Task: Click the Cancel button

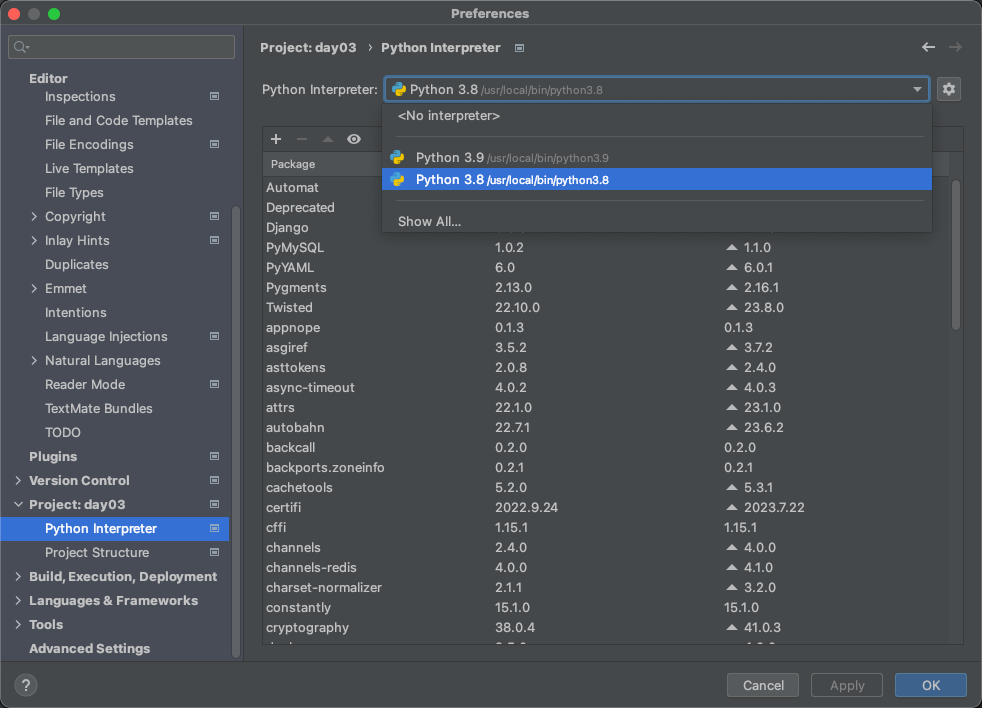Action: (x=762, y=685)
